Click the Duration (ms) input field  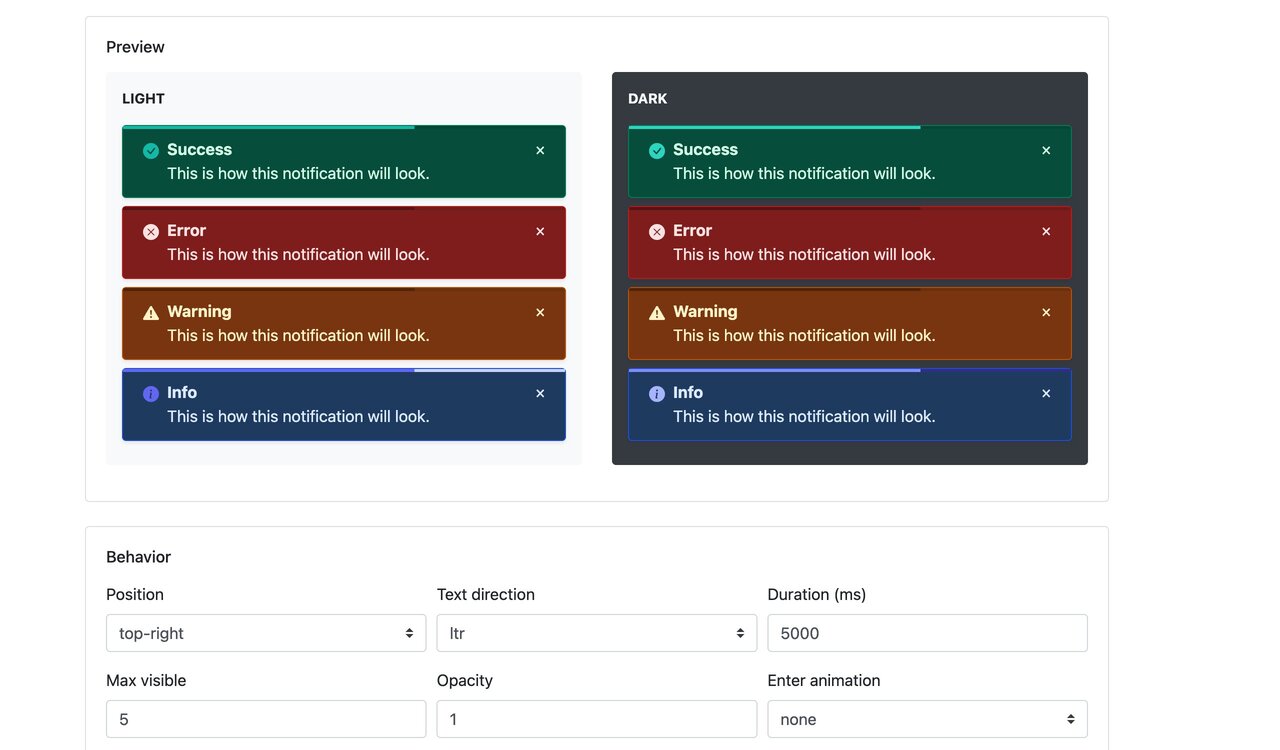click(x=927, y=633)
